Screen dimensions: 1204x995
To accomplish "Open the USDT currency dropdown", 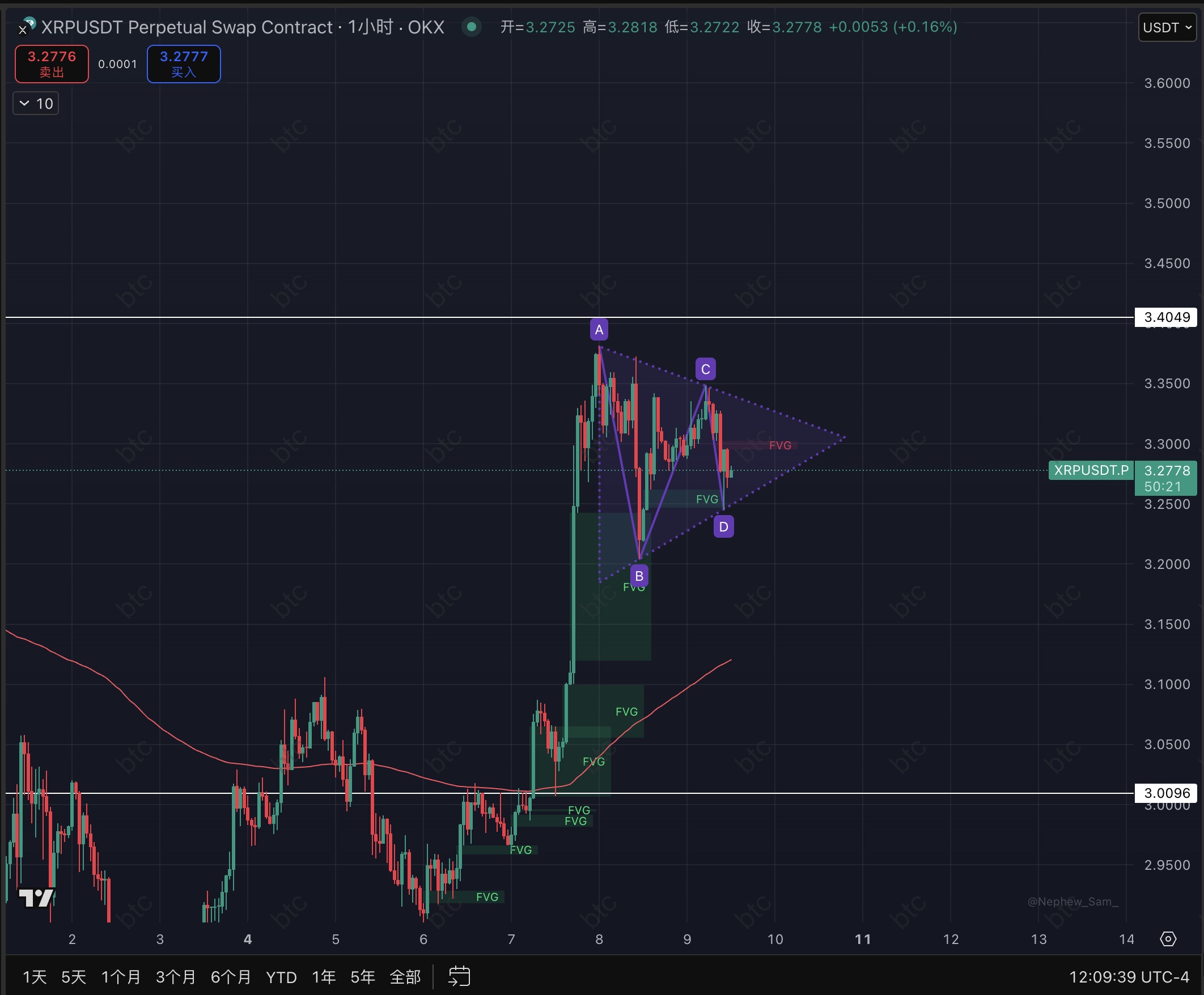I will (x=1167, y=28).
